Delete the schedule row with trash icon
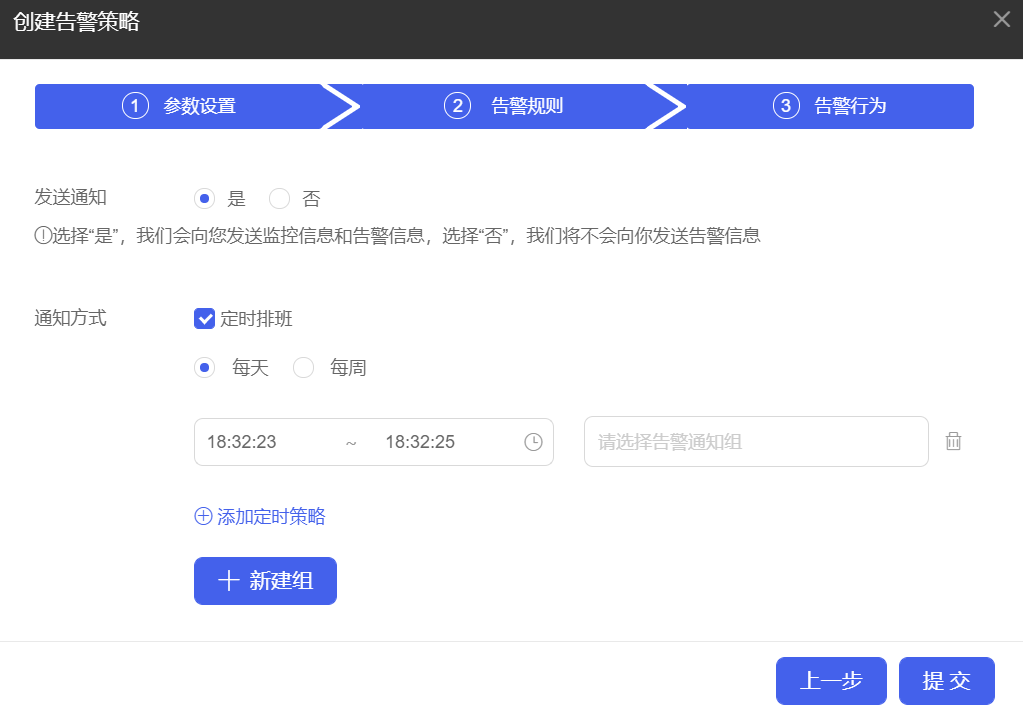The width and height of the screenshot is (1023, 711). point(953,442)
